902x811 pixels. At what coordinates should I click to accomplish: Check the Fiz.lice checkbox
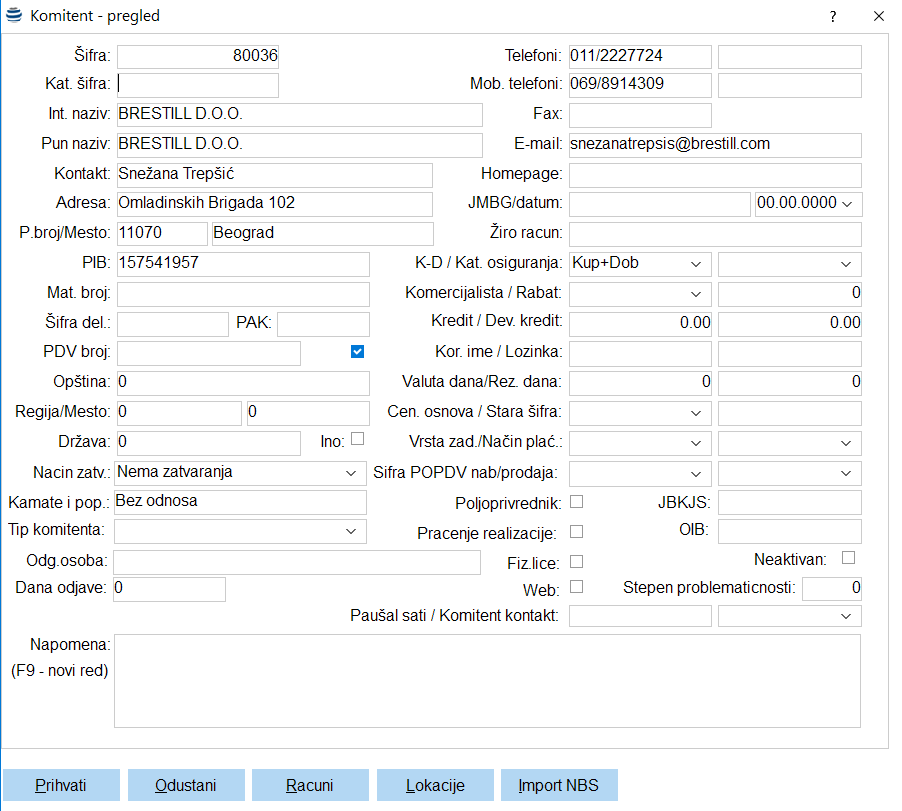pos(576,561)
